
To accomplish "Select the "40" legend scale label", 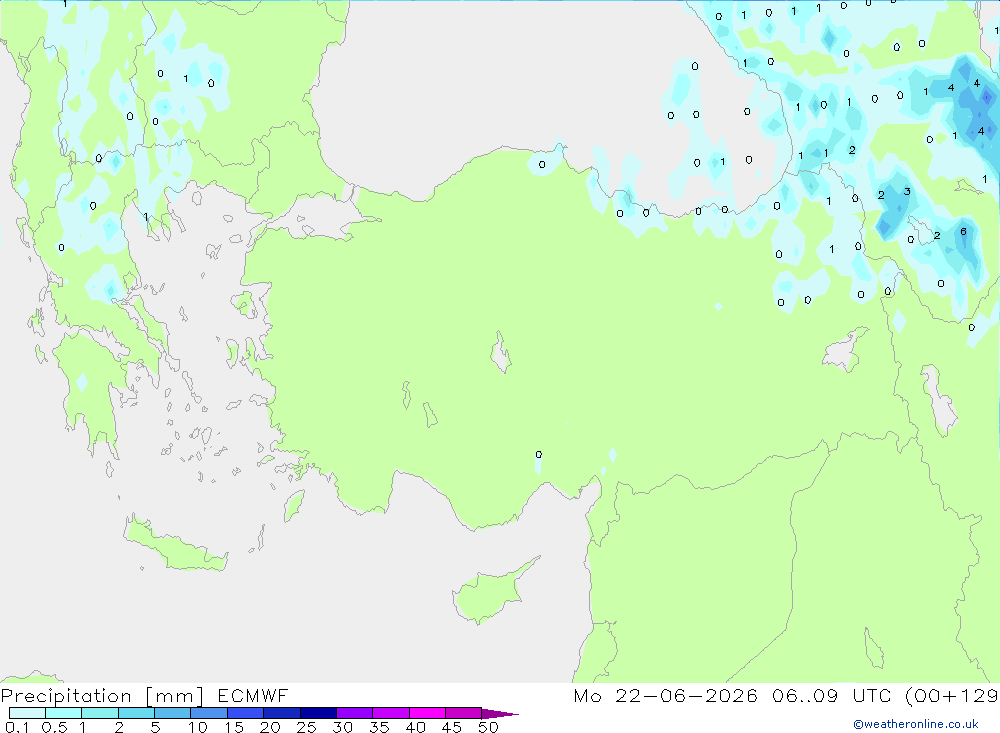I will tap(416, 727).
